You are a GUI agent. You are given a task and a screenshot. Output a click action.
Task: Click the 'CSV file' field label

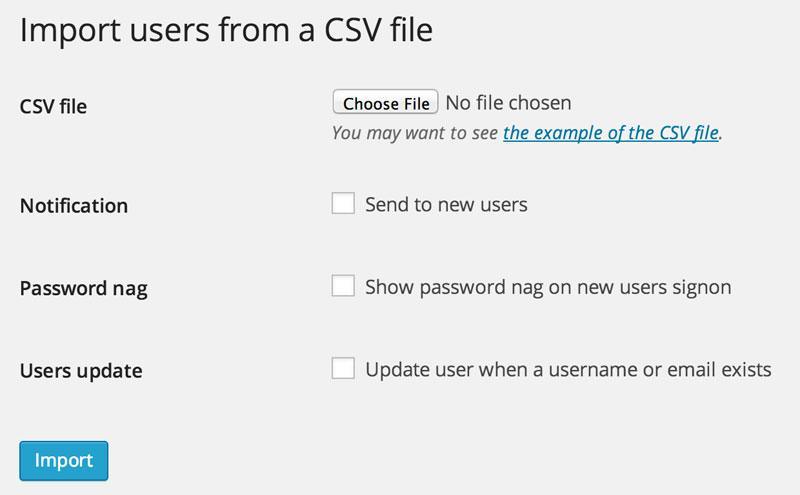tap(53, 107)
